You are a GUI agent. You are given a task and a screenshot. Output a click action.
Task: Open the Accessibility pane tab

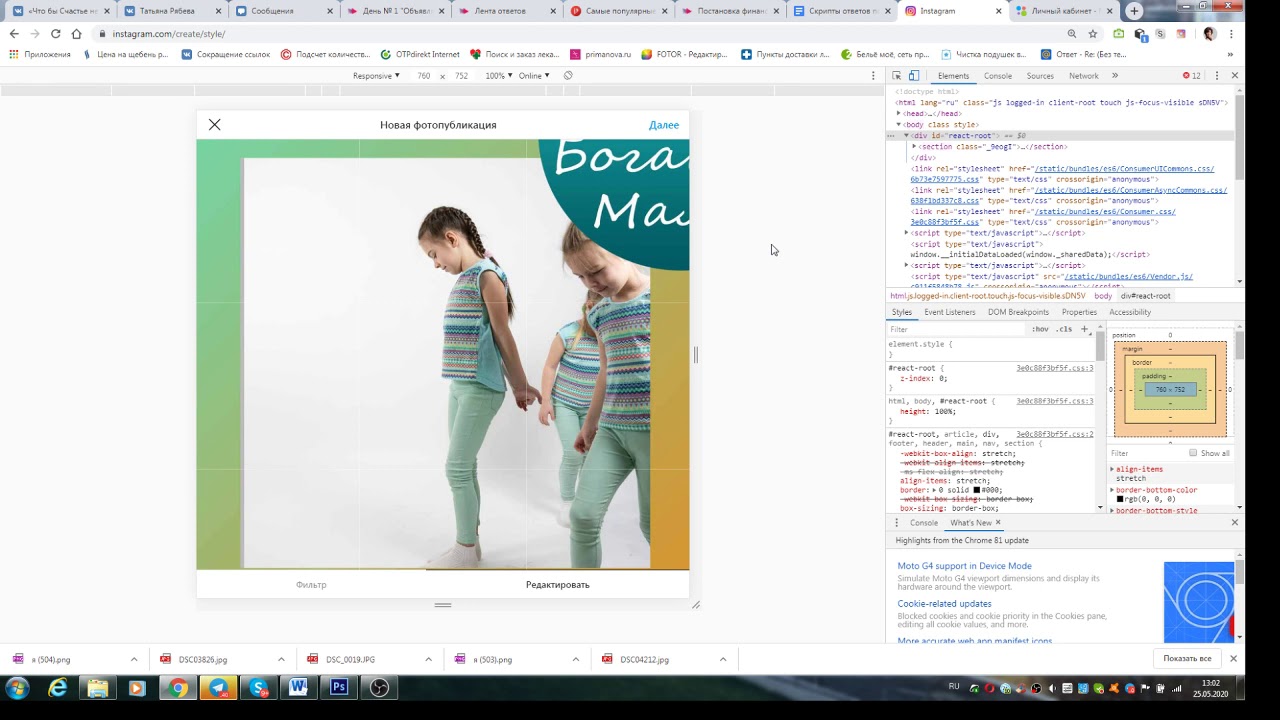click(1130, 312)
